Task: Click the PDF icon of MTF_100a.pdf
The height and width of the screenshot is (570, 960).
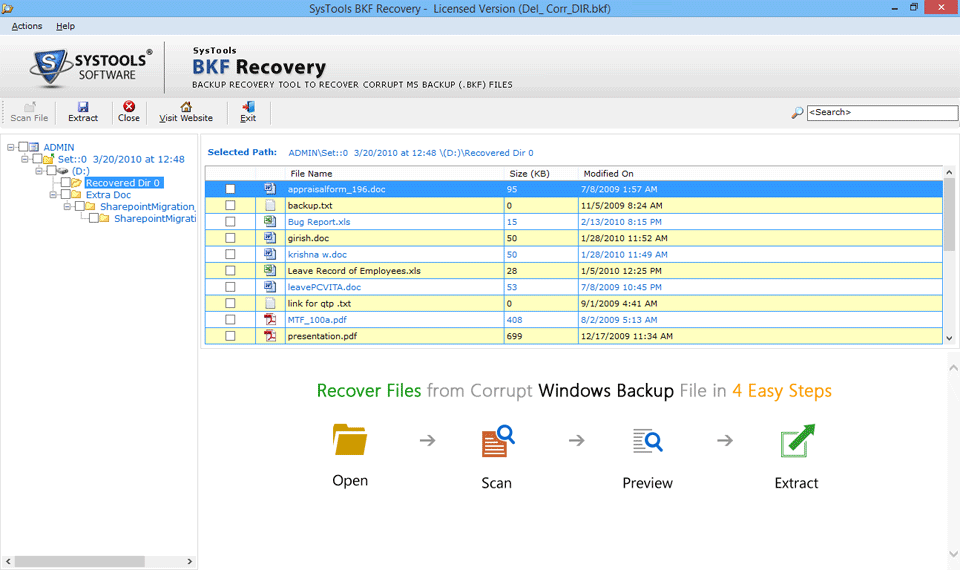Action: pos(270,319)
